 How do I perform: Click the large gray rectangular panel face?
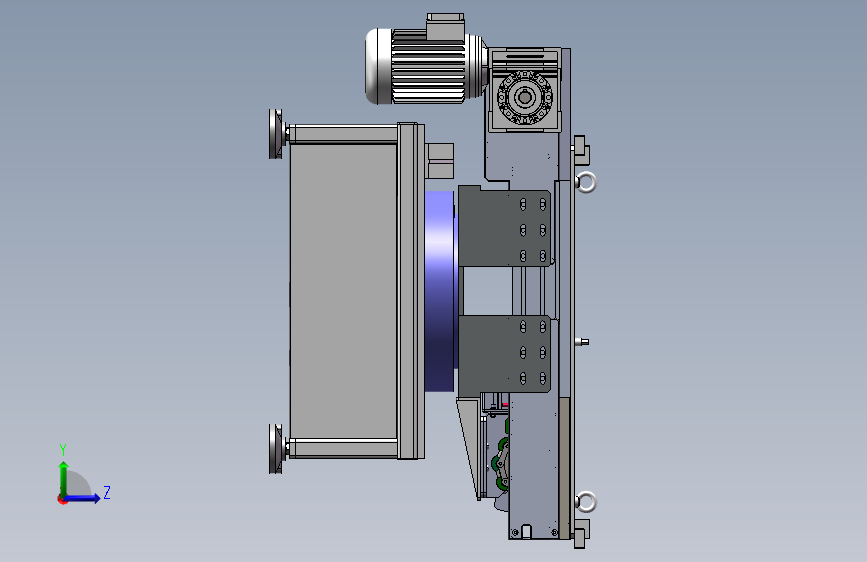click(343, 291)
